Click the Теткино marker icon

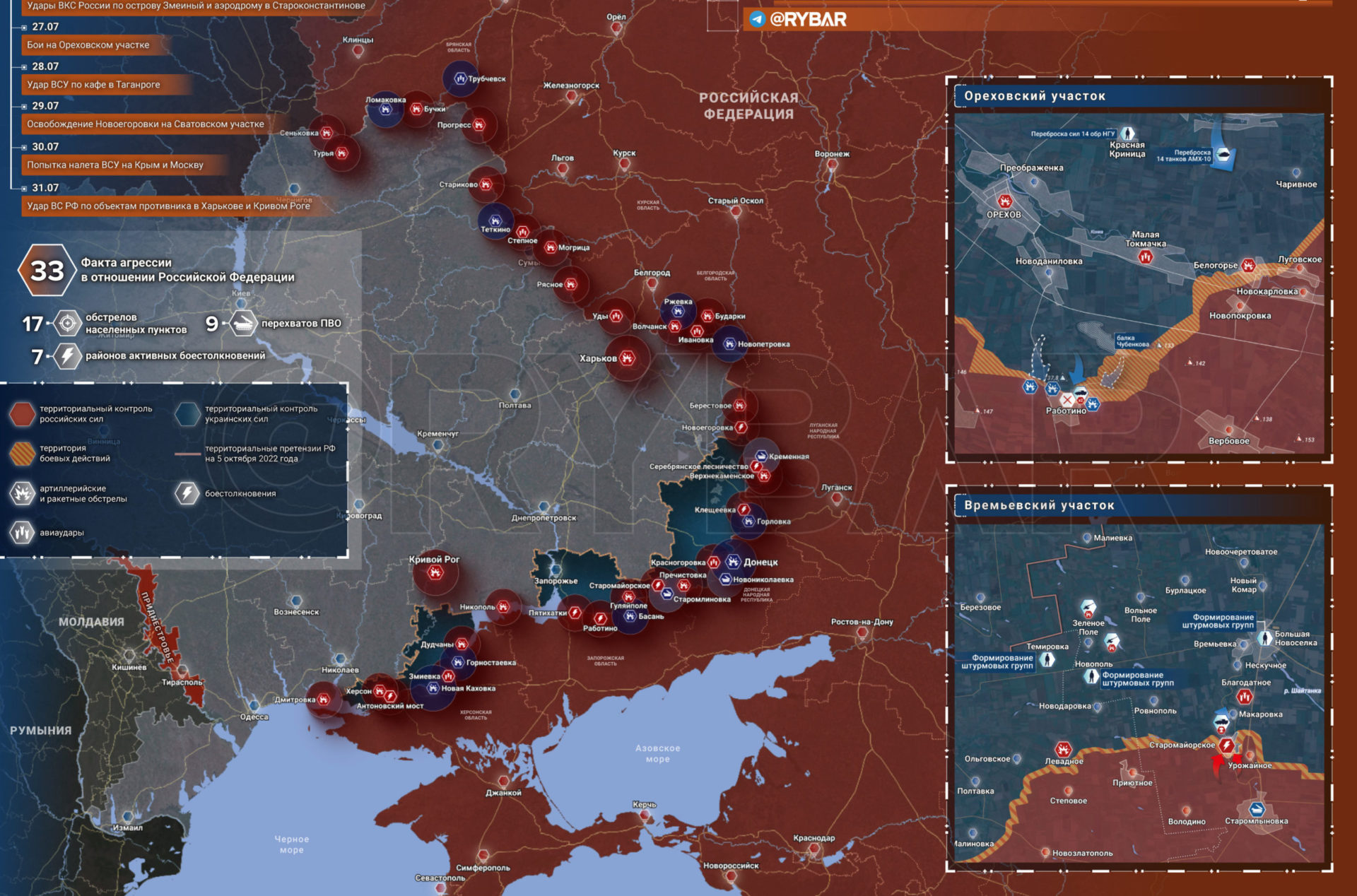495,220
